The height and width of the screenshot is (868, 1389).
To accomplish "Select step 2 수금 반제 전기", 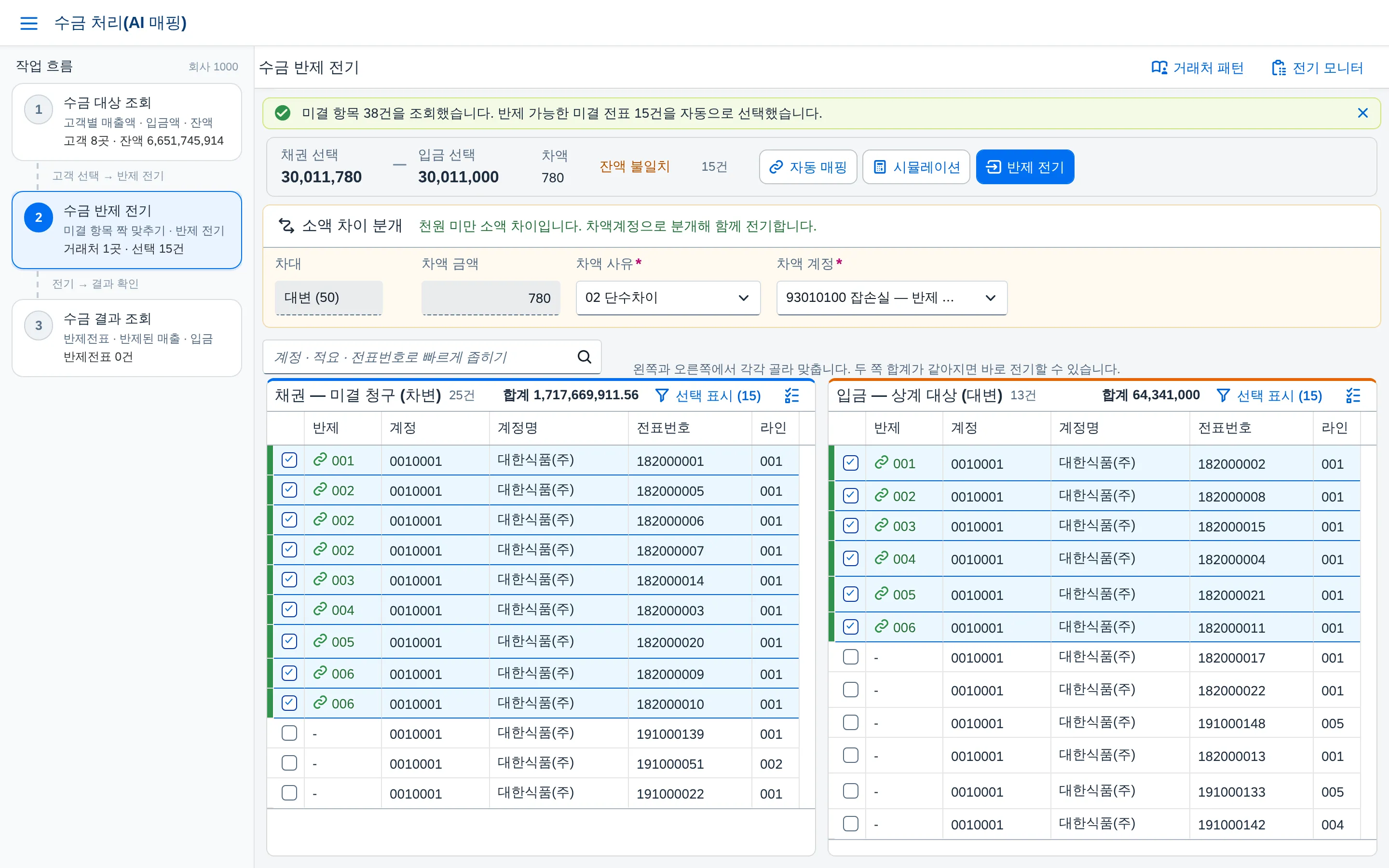I will pyautogui.click(x=127, y=230).
